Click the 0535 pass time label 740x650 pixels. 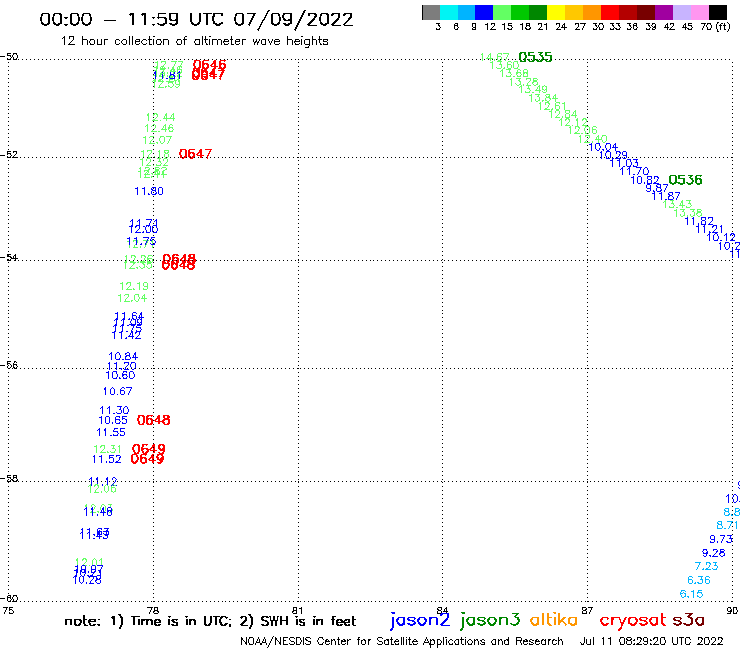tap(535, 57)
